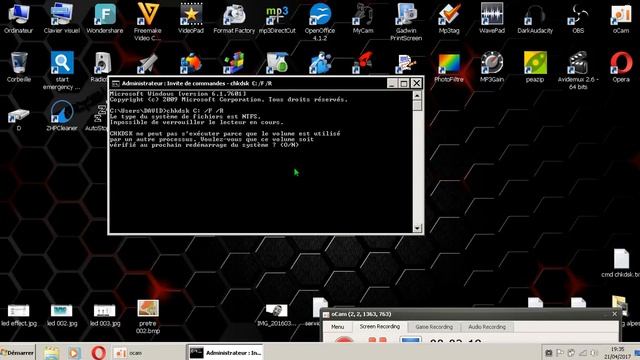Select the ZHPCleaner desktop icon
The height and width of the screenshot is (360, 640).
(x=62, y=116)
